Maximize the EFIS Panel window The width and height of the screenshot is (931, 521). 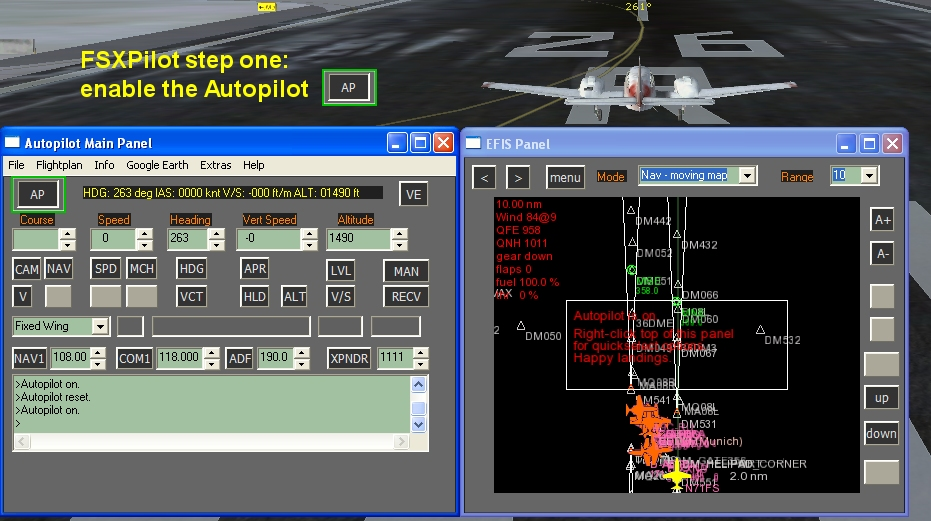pyautogui.click(x=869, y=143)
